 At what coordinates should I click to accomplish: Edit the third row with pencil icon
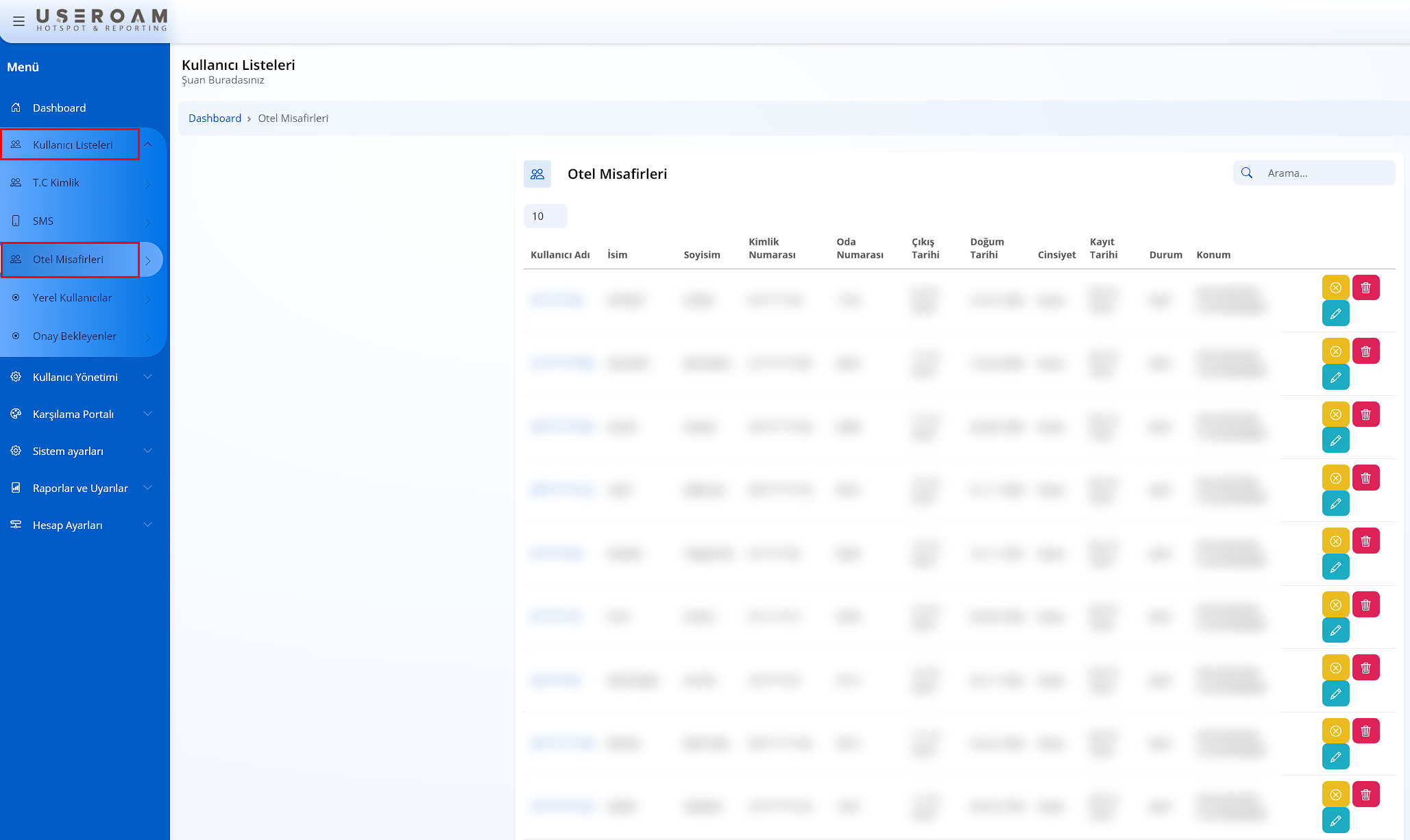pyautogui.click(x=1335, y=441)
